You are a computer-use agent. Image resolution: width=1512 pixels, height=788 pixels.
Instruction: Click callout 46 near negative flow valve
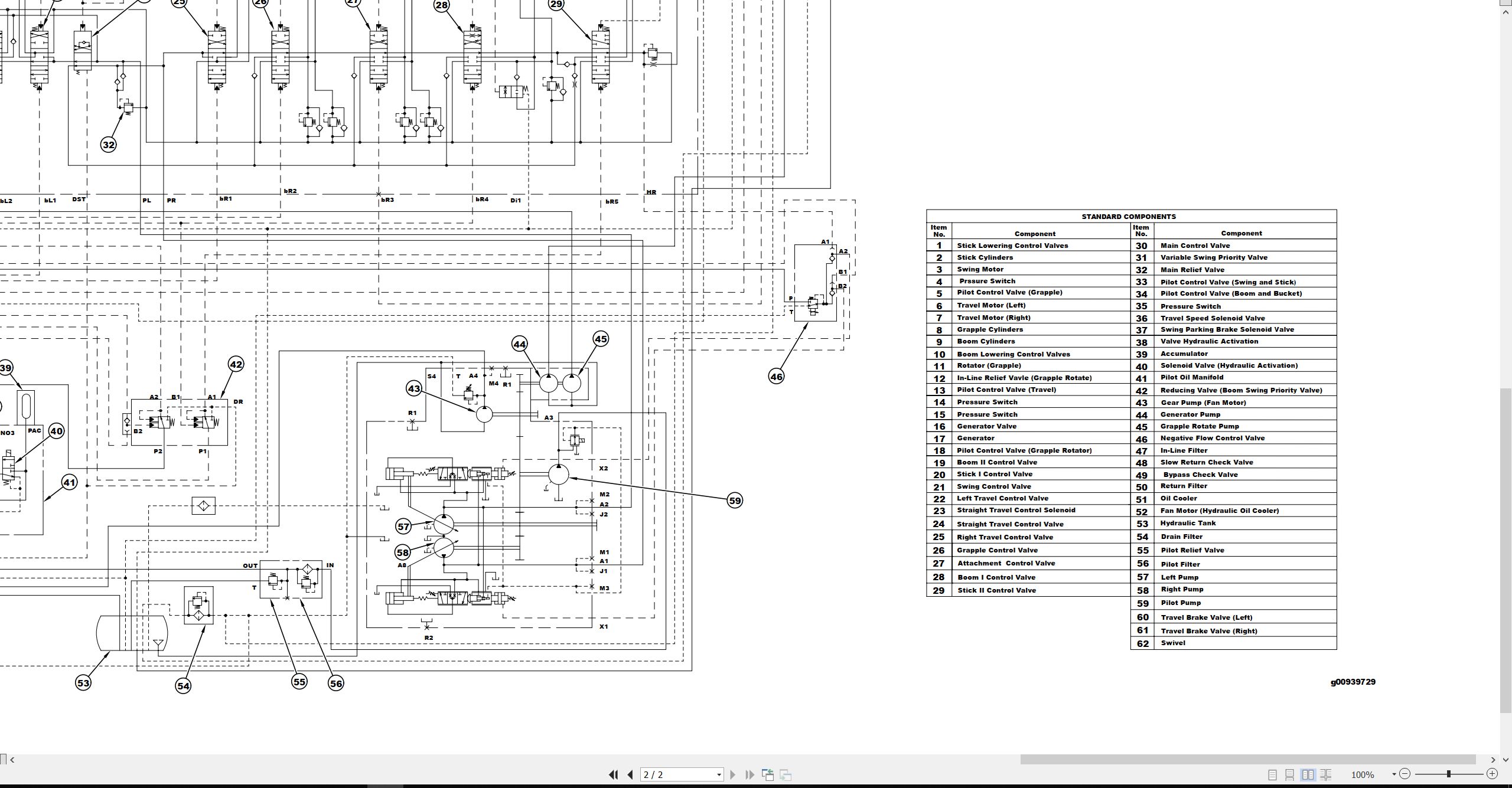[x=776, y=376]
